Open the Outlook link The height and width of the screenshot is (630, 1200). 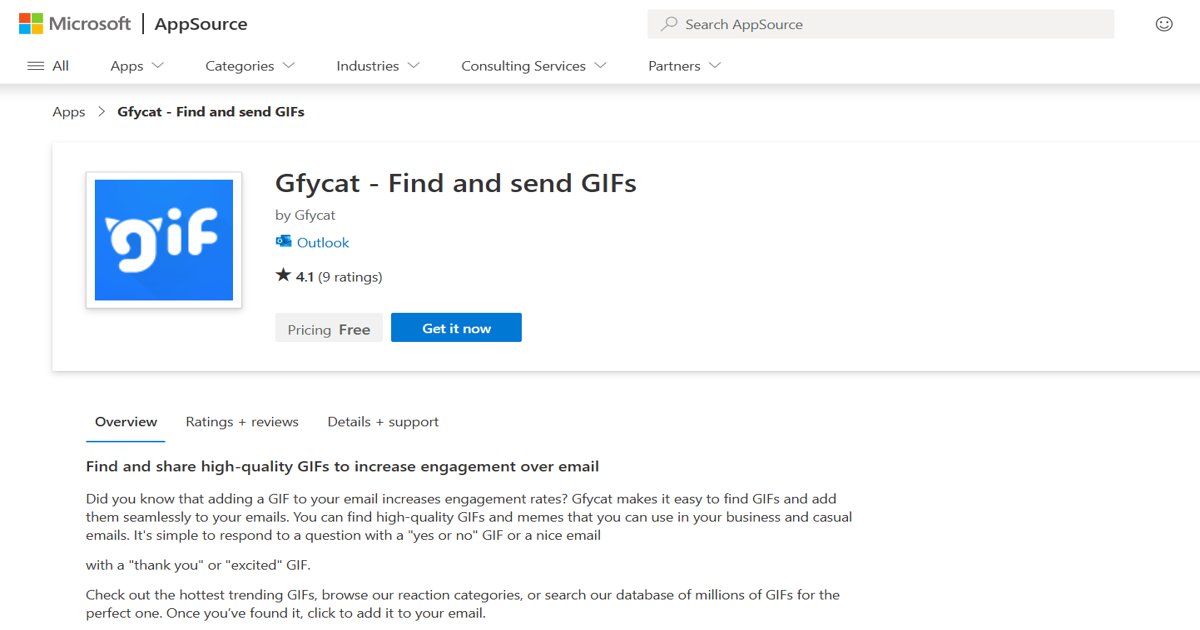(x=323, y=242)
